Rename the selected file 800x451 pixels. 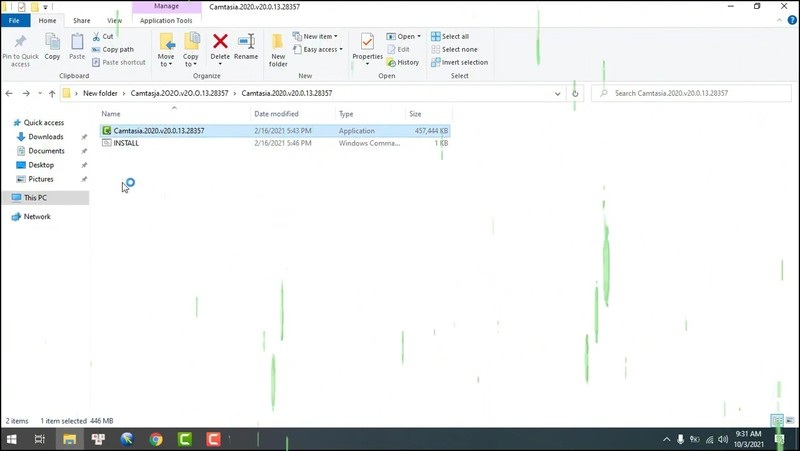click(x=246, y=46)
